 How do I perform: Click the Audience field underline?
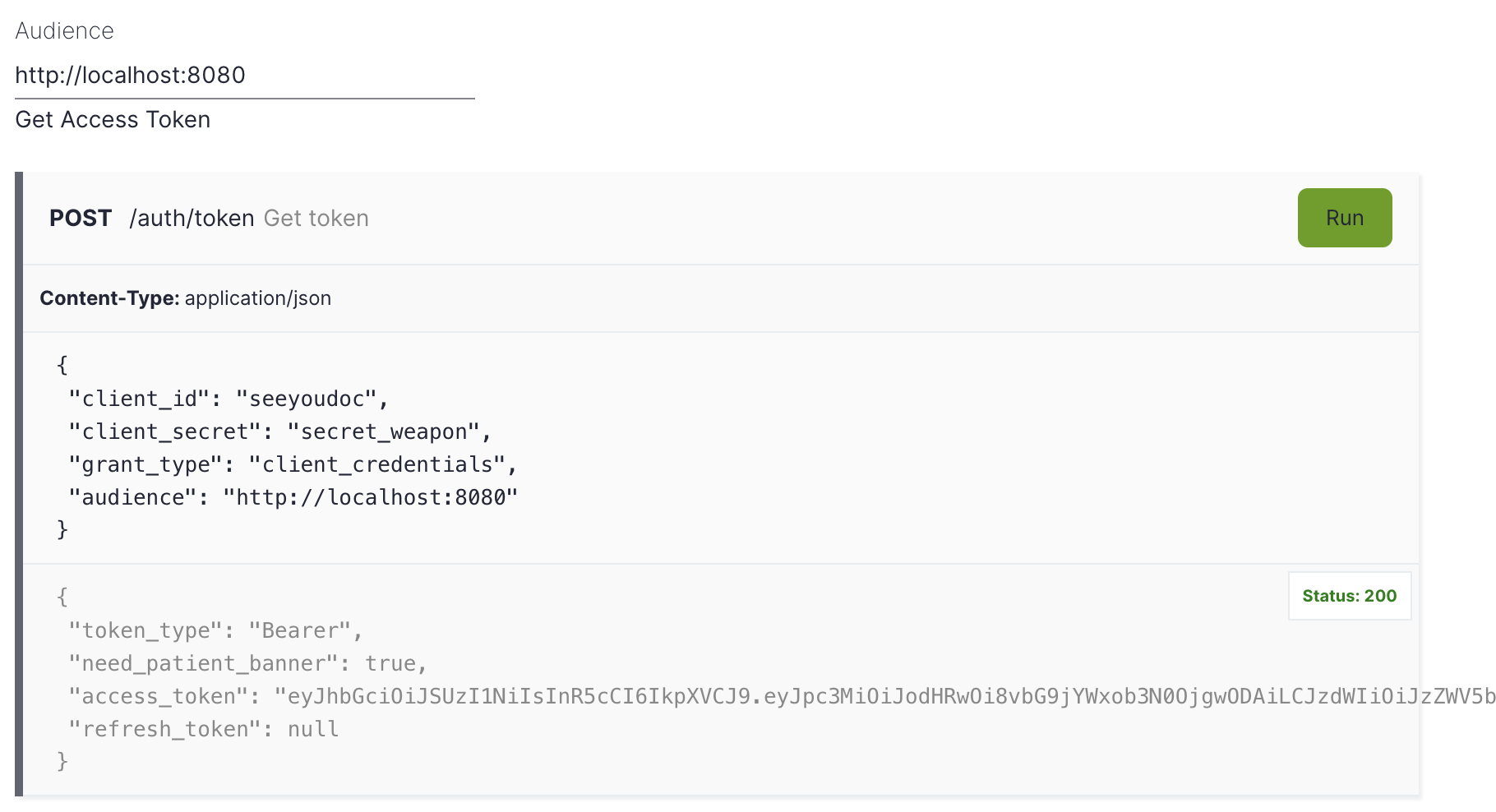tap(244, 99)
